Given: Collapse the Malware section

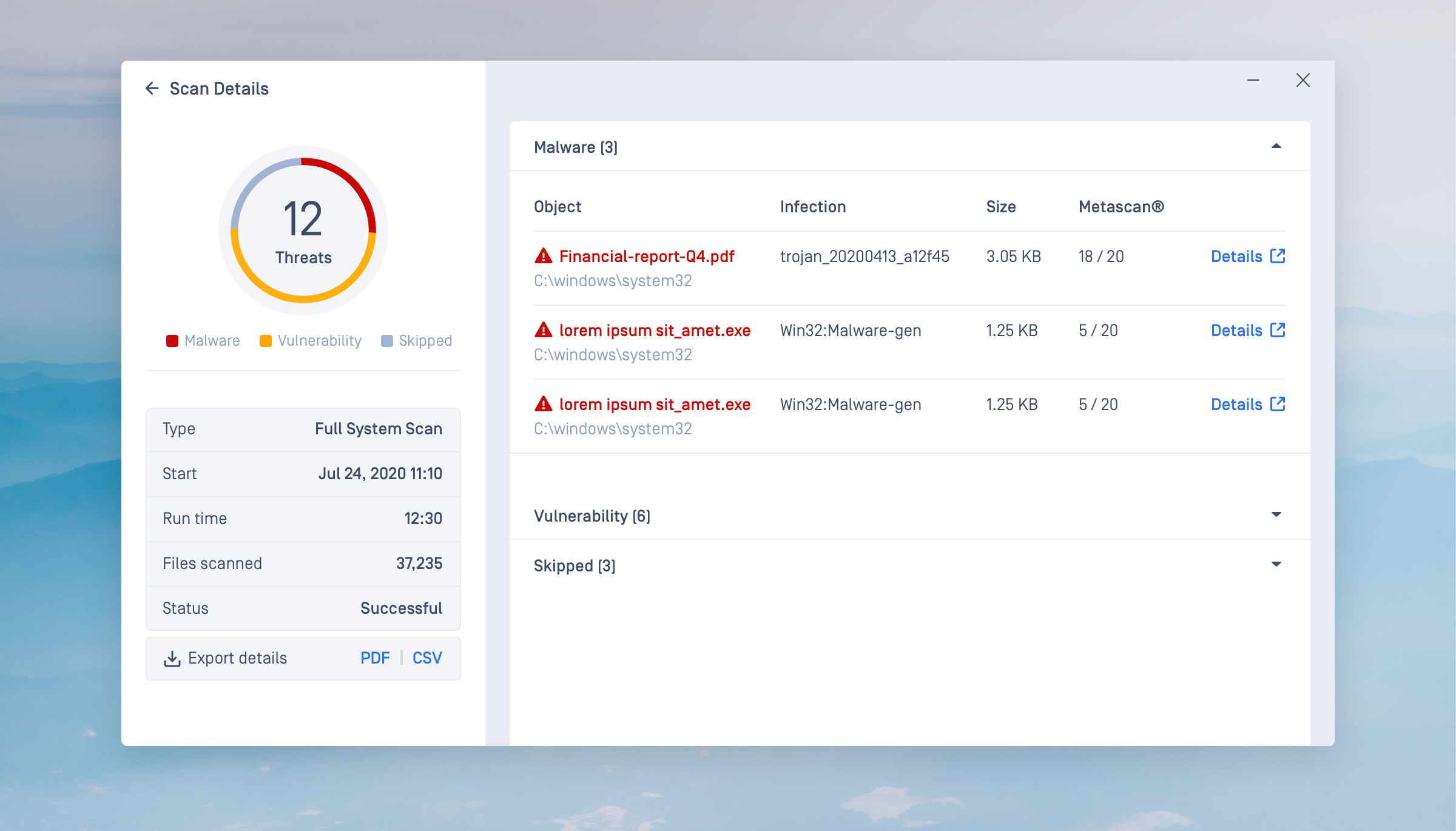Looking at the screenshot, I should click(1276, 146).
